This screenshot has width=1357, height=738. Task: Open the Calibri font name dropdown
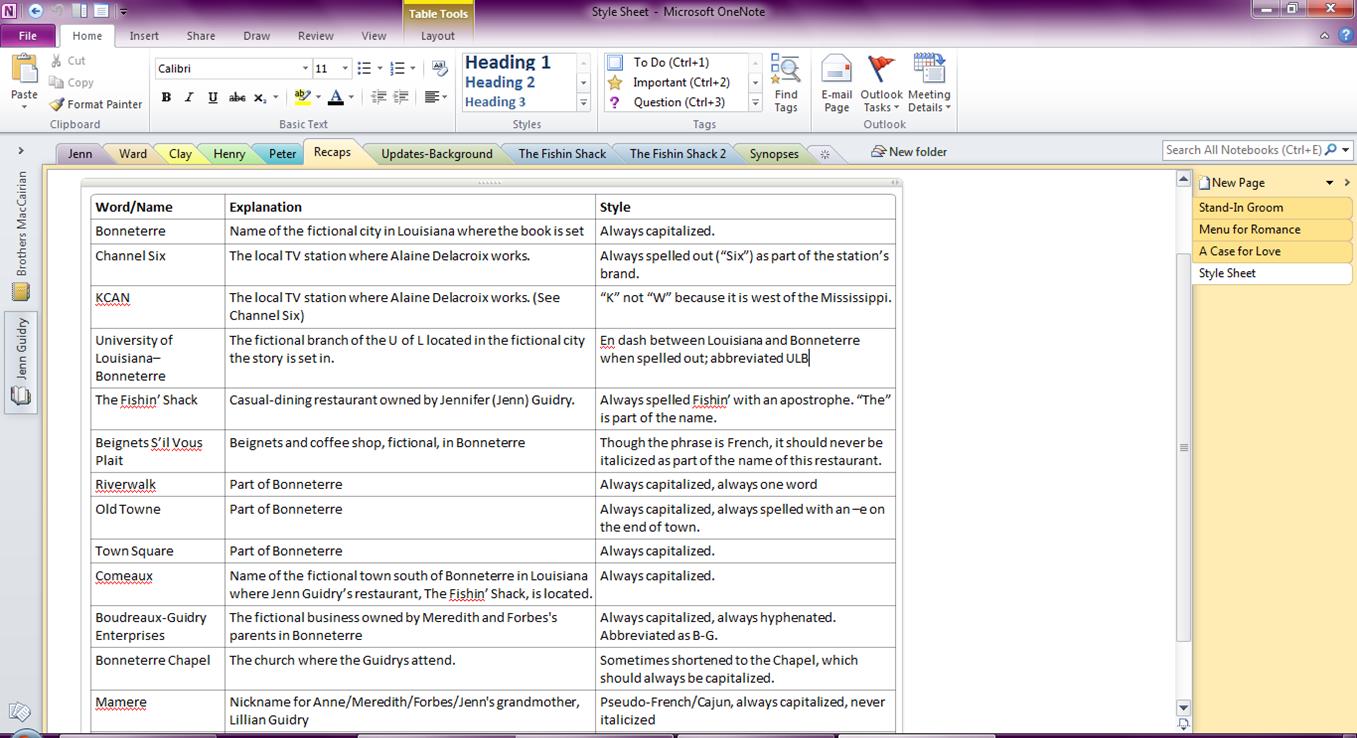(x=305, y=68)
